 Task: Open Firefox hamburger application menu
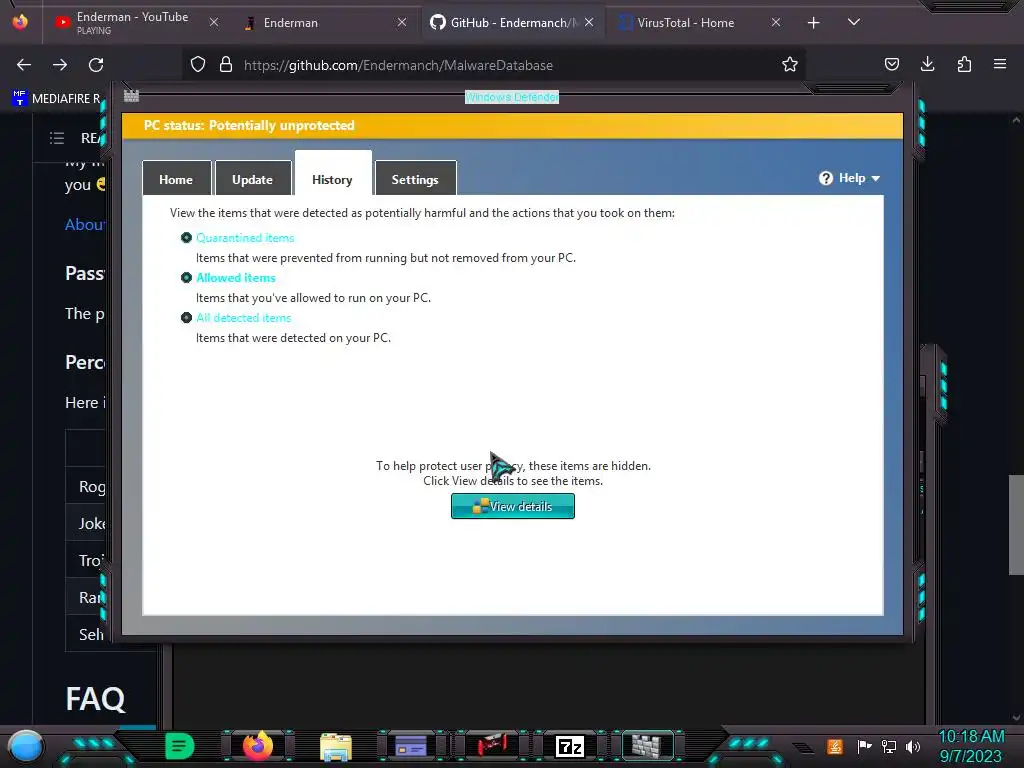coord(1000,64)
